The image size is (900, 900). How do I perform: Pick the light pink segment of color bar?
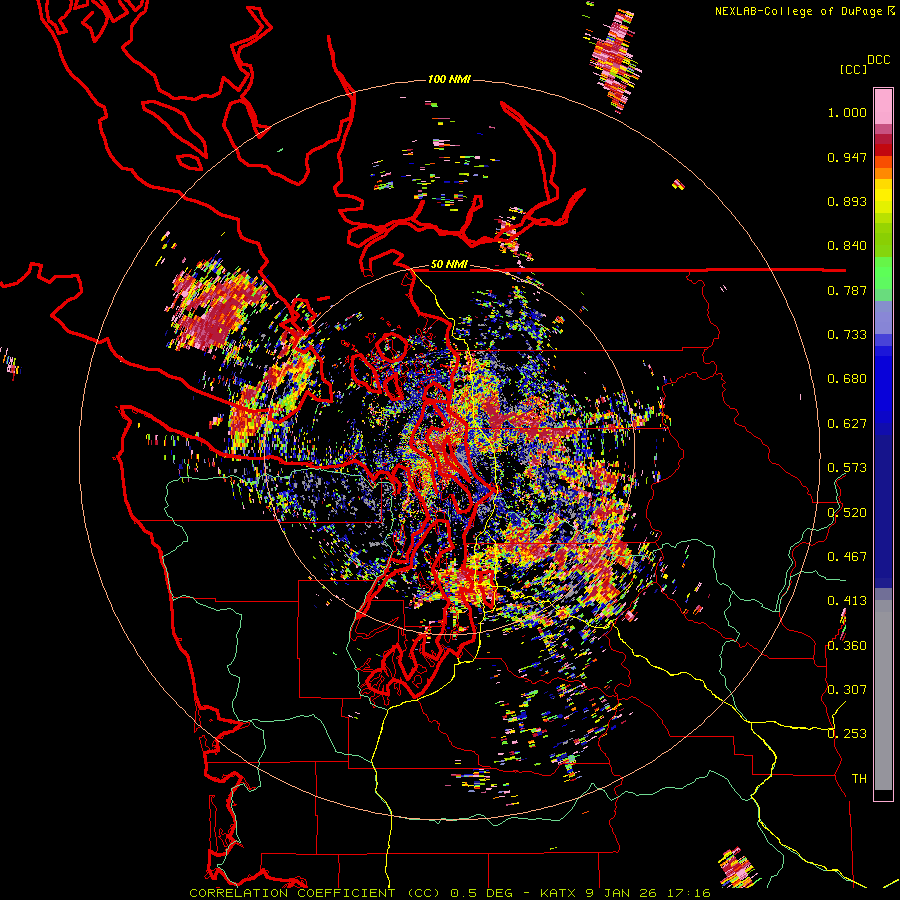883,106
